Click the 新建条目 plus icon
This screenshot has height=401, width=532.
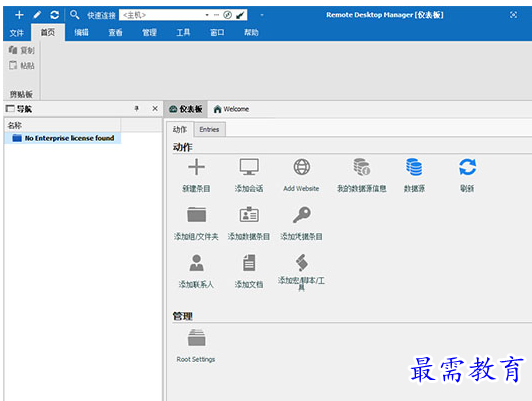coord(196,167)
